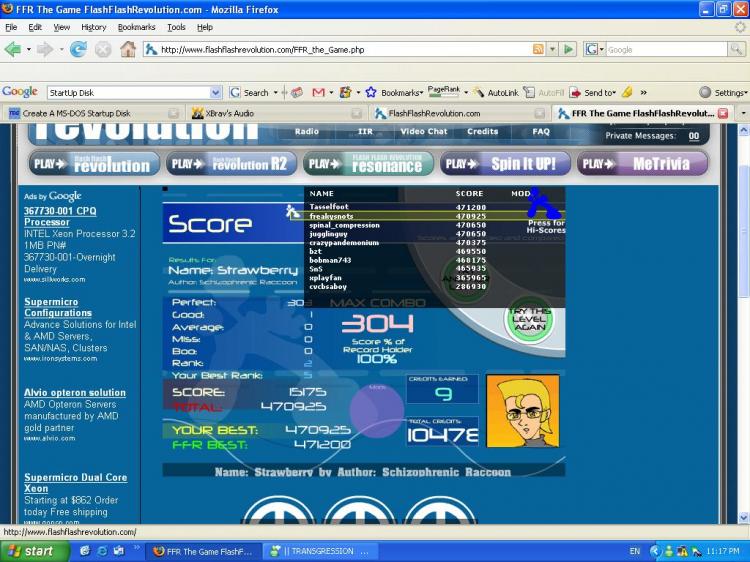Viewport: 750px width, 562px height.
Task: Click the player avatar picture
Action: click(523, 411)
